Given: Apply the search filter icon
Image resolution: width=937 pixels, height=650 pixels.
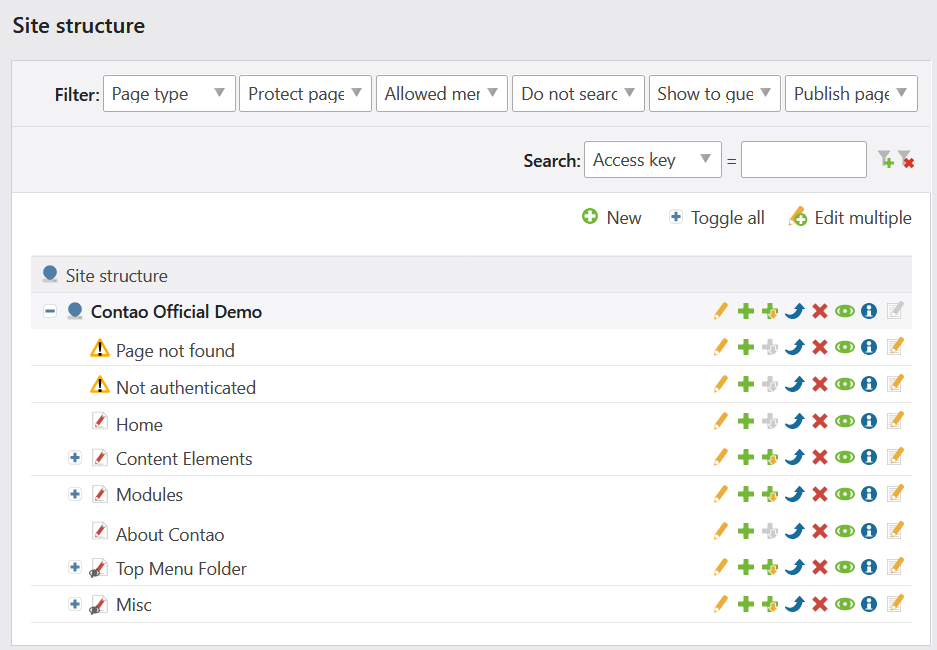Looking at the screenshot, I should click(886, 160).
